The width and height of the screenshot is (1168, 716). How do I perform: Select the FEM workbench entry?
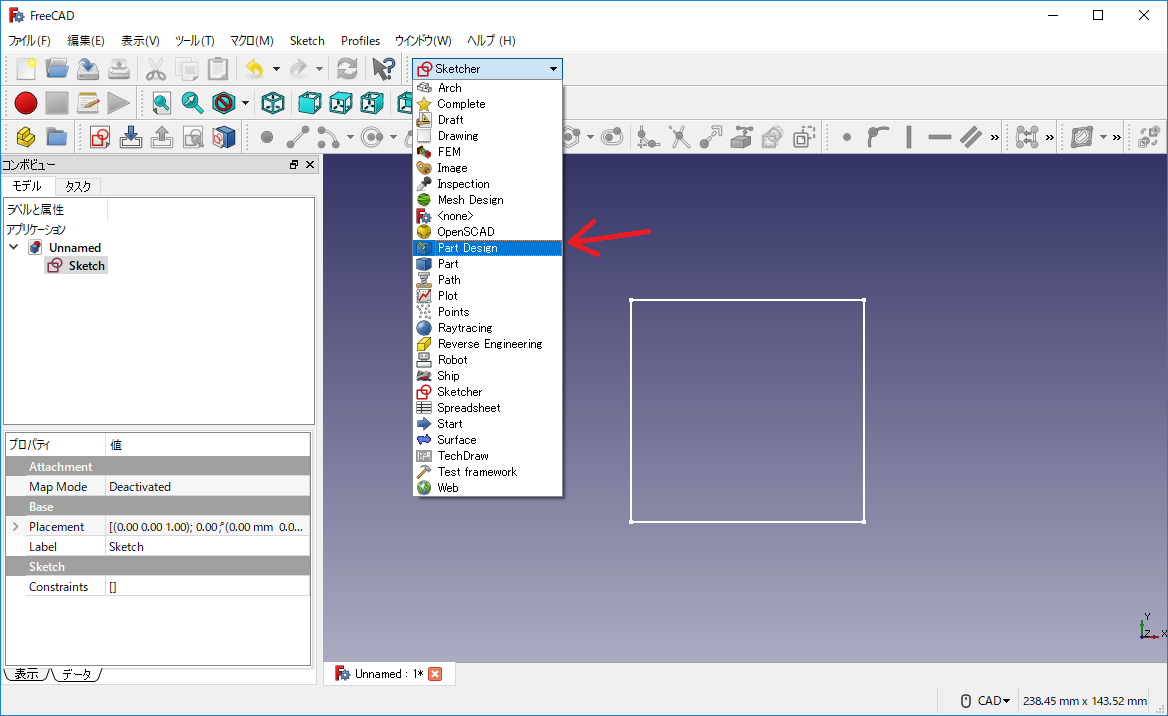pyautogui.click(x=487, y=152)
